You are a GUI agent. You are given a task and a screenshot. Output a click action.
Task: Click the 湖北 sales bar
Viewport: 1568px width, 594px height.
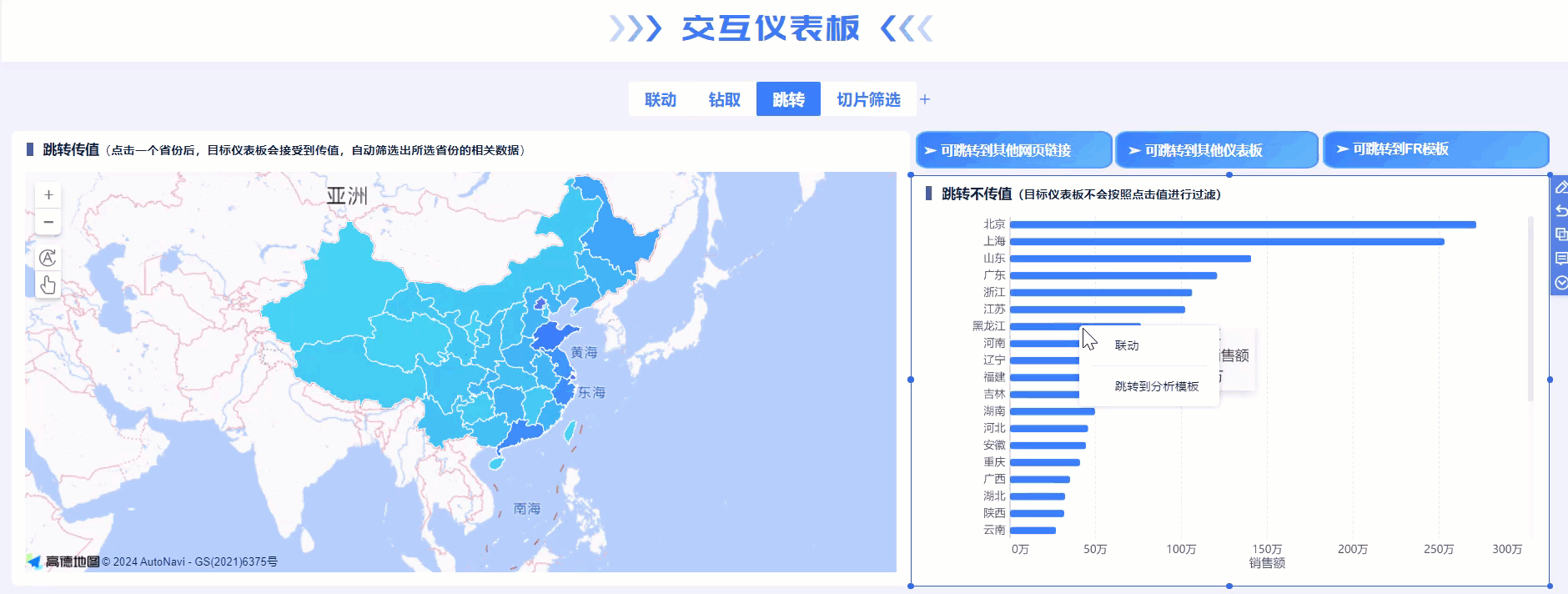(1038, 496)
